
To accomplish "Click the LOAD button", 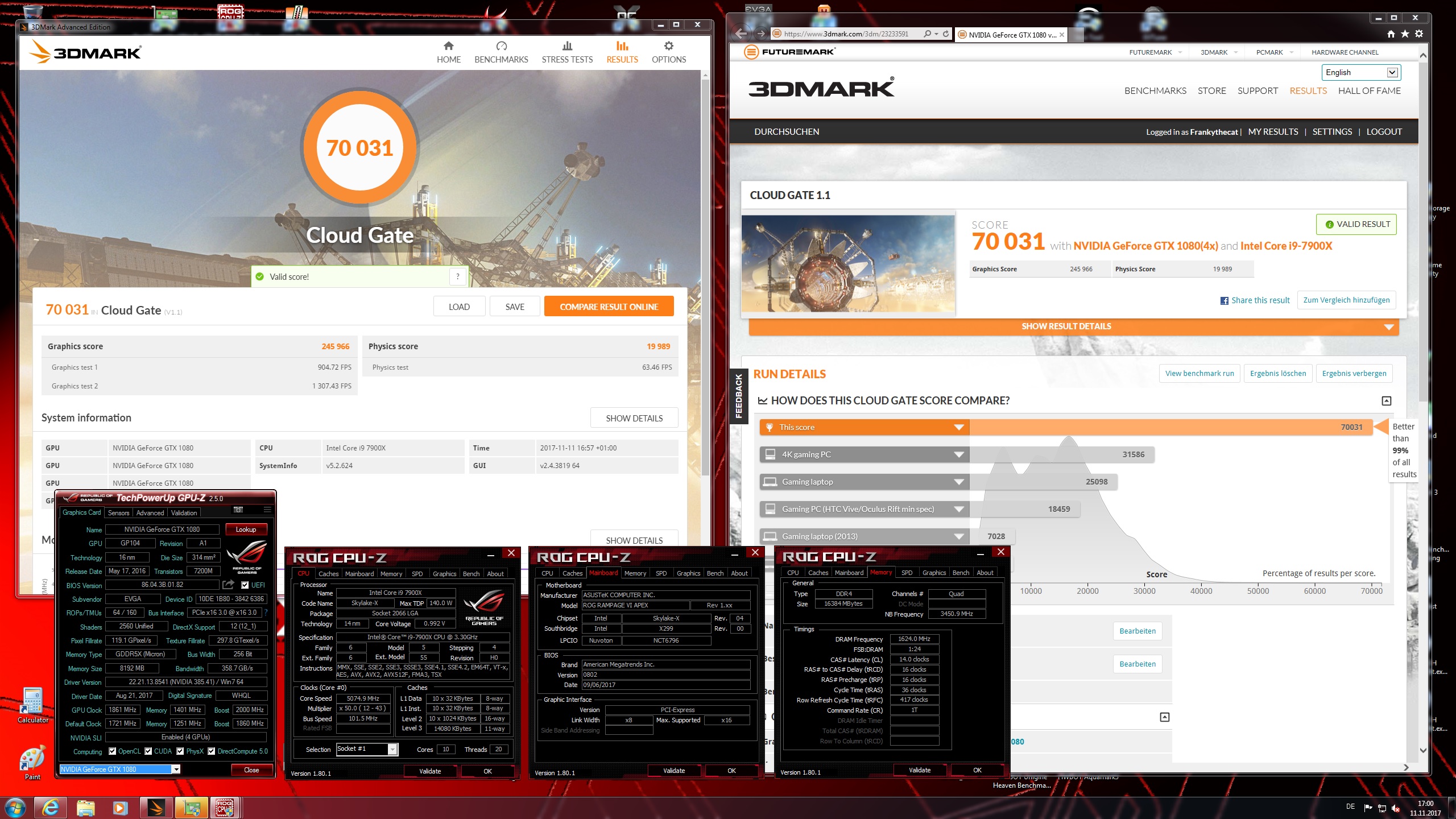I will (459, 306).
